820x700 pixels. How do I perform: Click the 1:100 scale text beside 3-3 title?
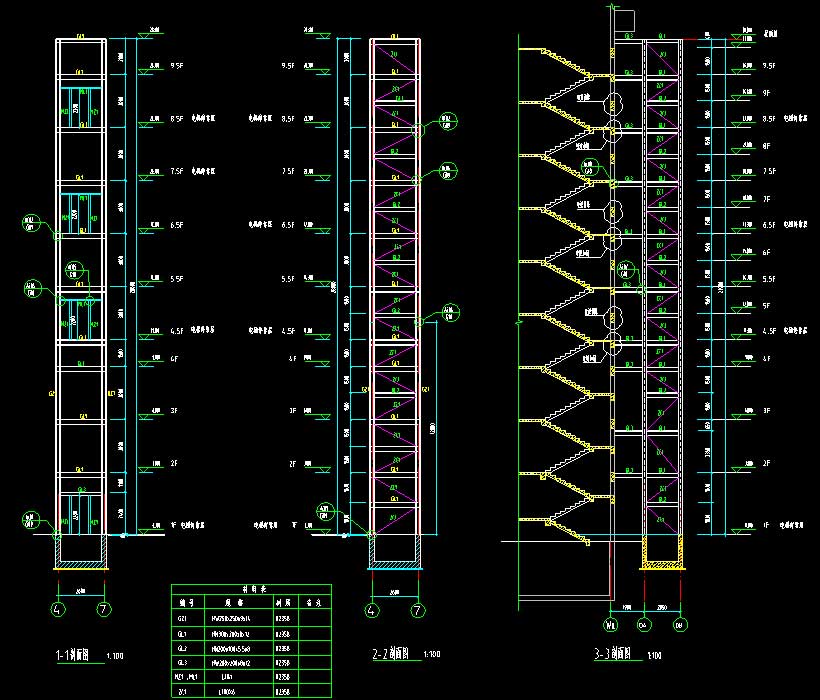coord(655,657)
